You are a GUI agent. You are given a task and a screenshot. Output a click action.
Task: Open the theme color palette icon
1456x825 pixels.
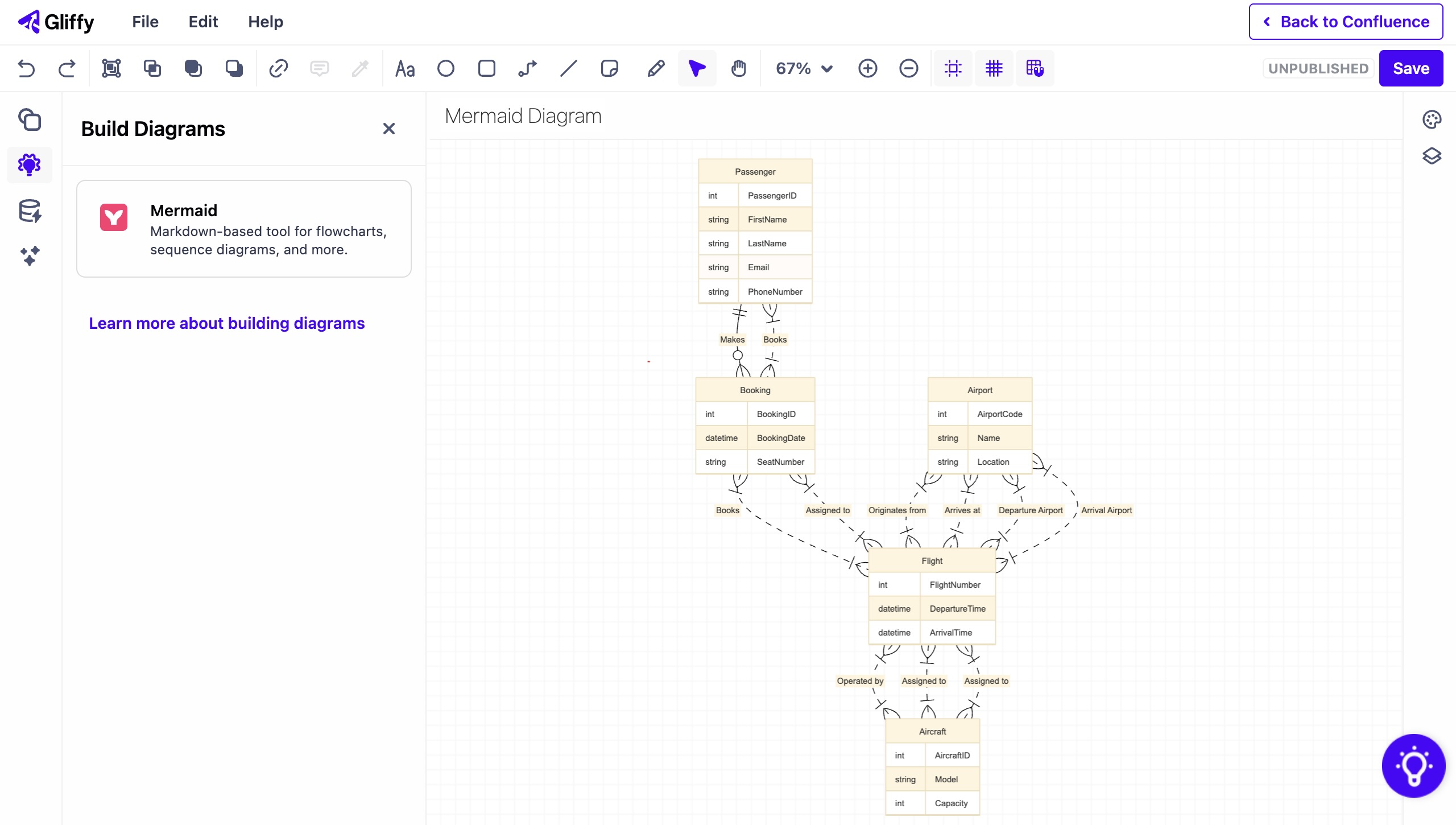pos(1432,119)
